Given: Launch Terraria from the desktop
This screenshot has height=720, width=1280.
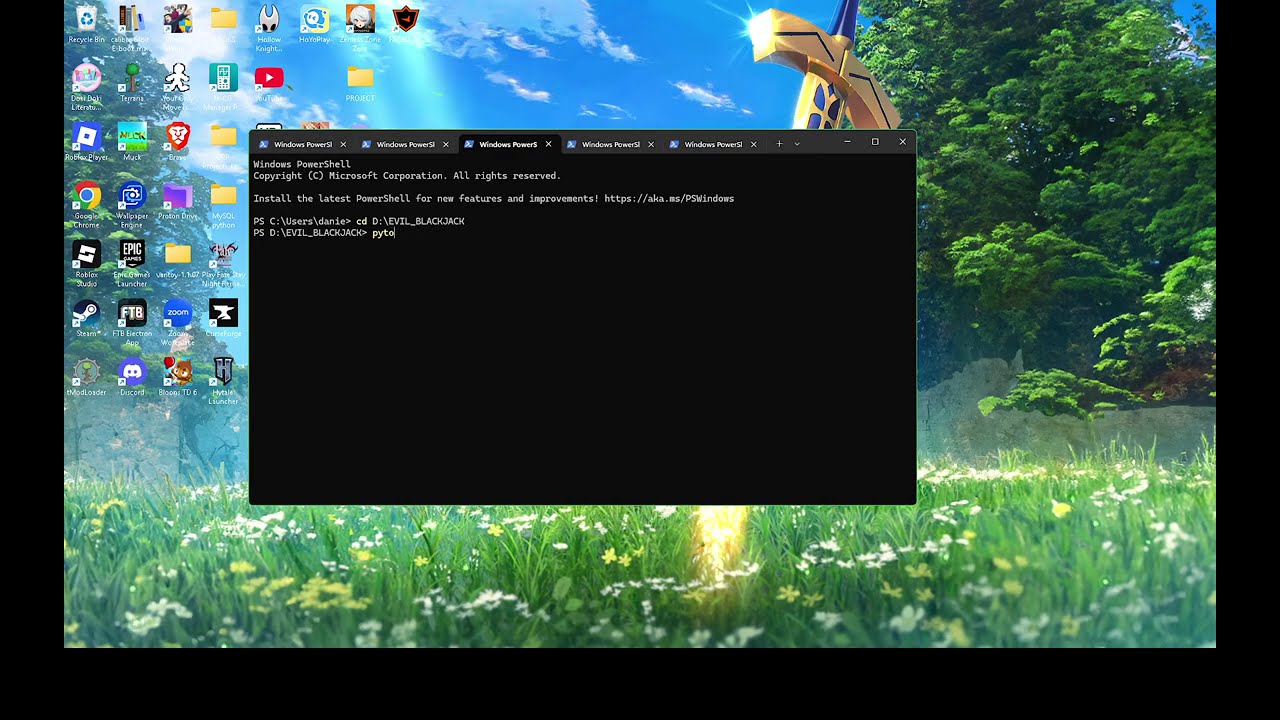Looking at the screenshot, I should click(131, 83).
